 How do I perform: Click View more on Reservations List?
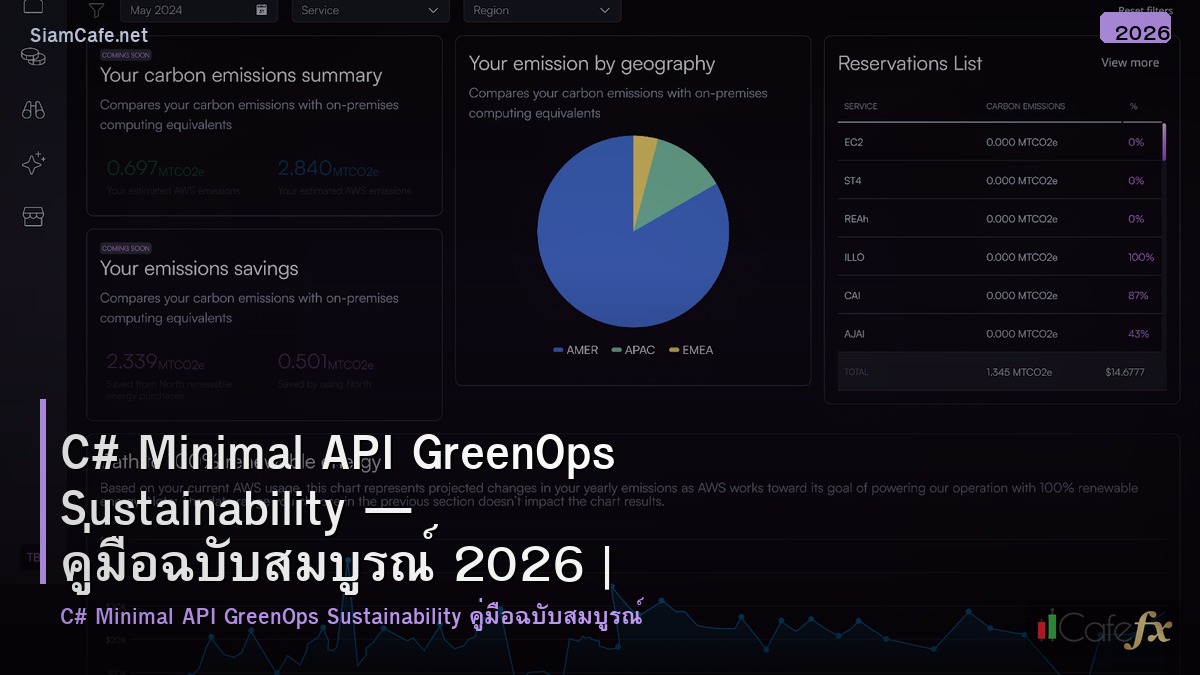[x=1129, y=62]
